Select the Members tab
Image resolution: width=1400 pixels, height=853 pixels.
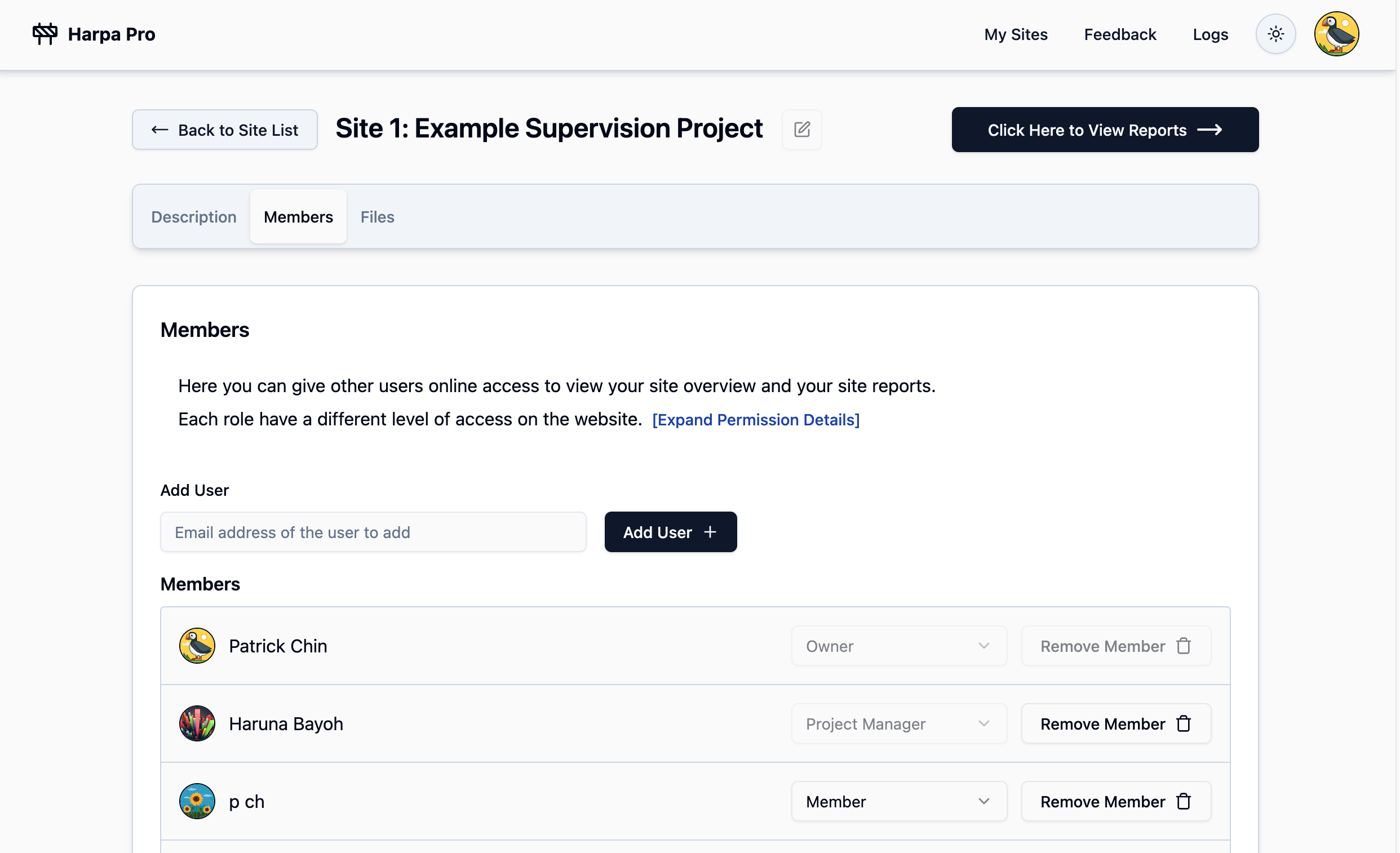(298, 217)
